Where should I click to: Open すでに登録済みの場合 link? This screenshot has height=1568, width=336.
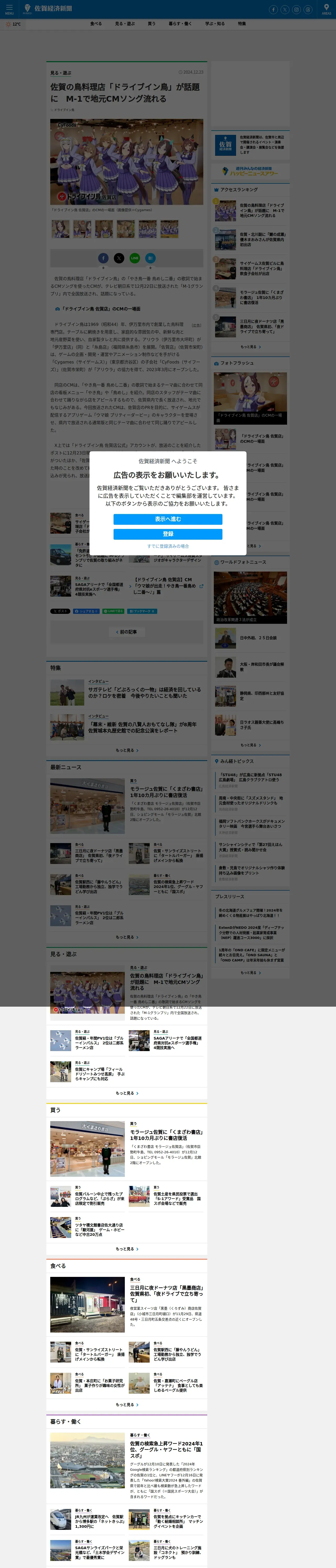168,546
